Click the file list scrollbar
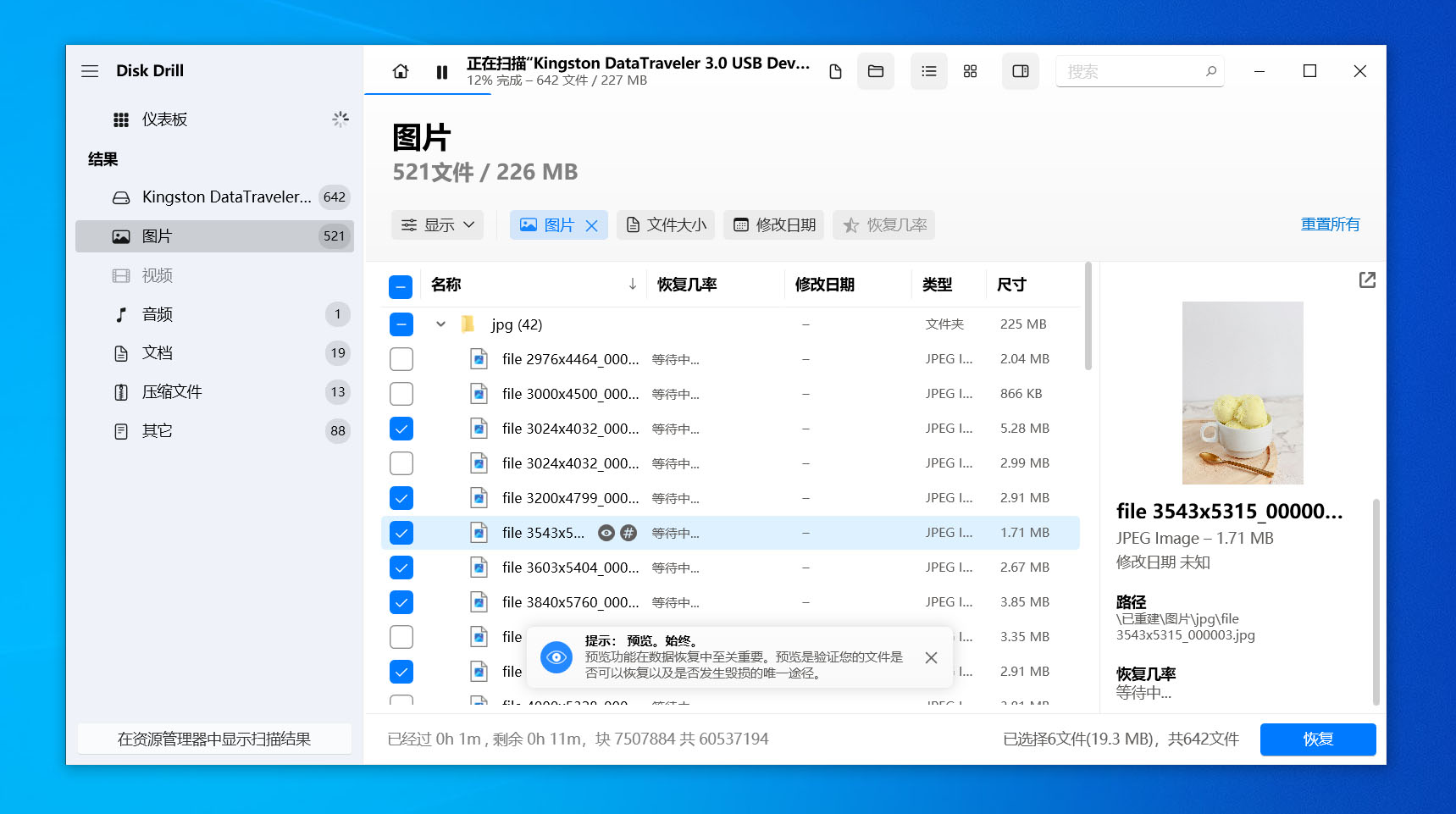The width and height of the screenshot is (1456, 814). click(1088, 317)
